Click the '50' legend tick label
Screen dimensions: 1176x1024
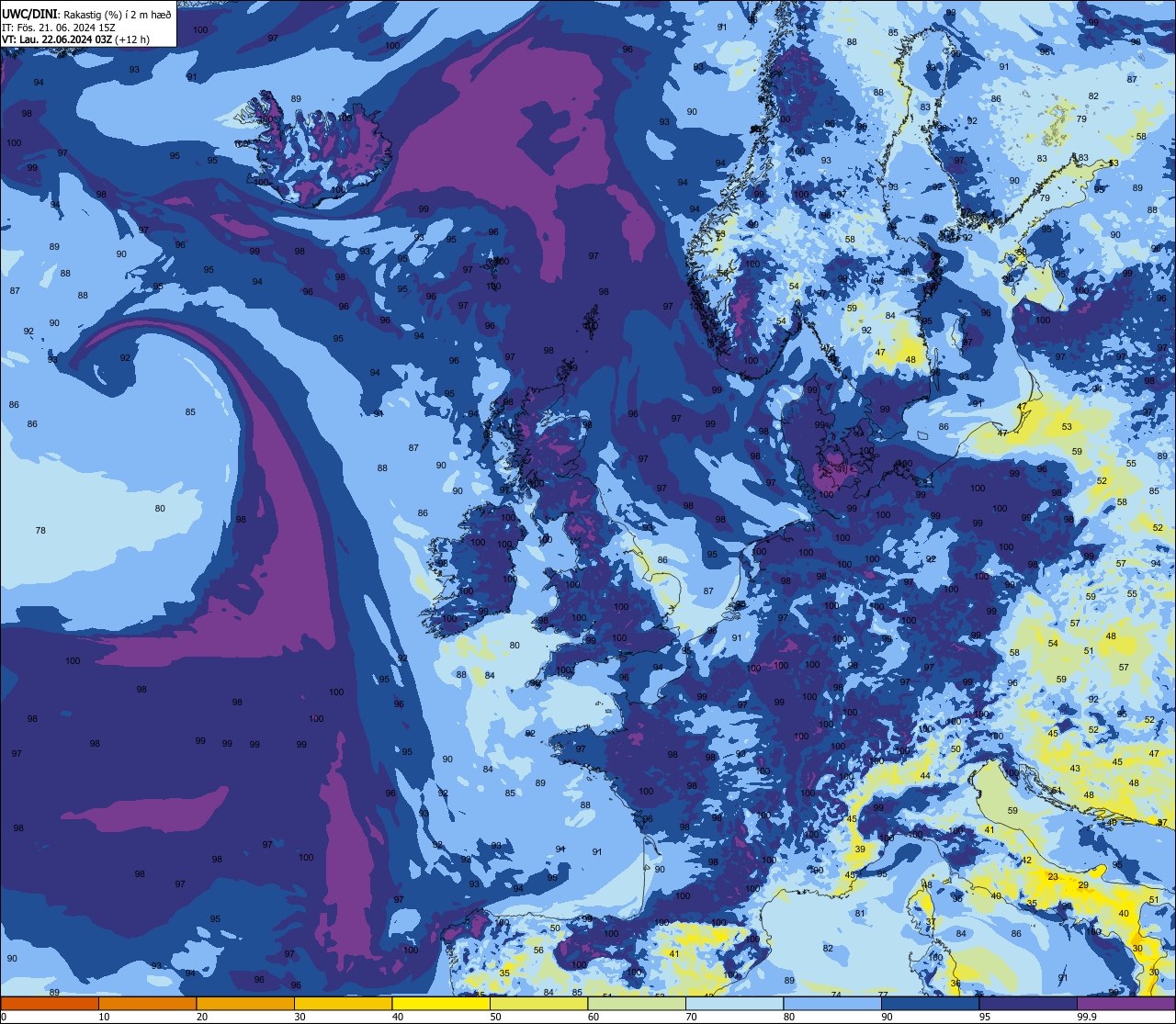(495, 1017)
